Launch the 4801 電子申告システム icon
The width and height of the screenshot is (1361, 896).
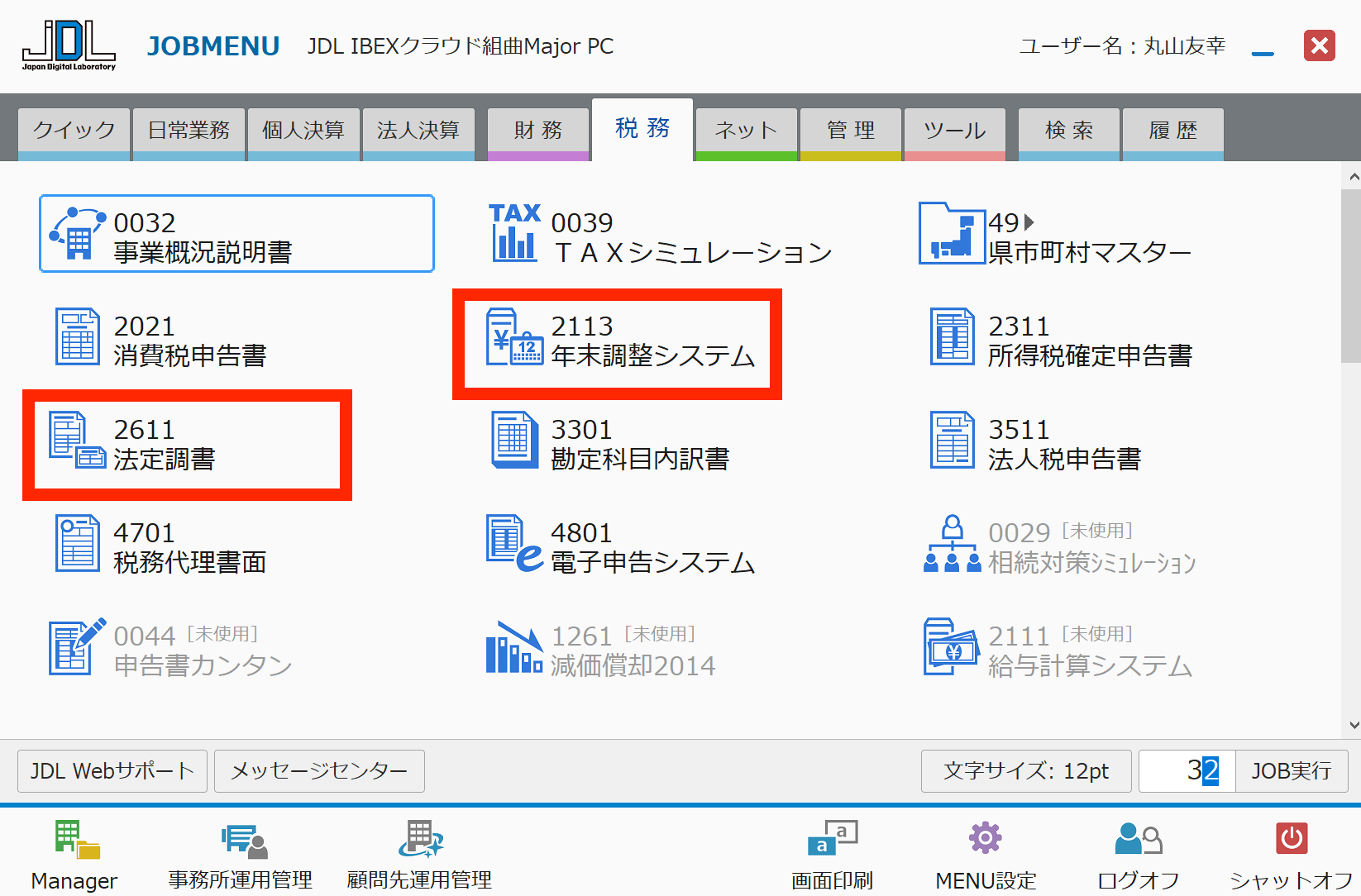pos(514,543)
